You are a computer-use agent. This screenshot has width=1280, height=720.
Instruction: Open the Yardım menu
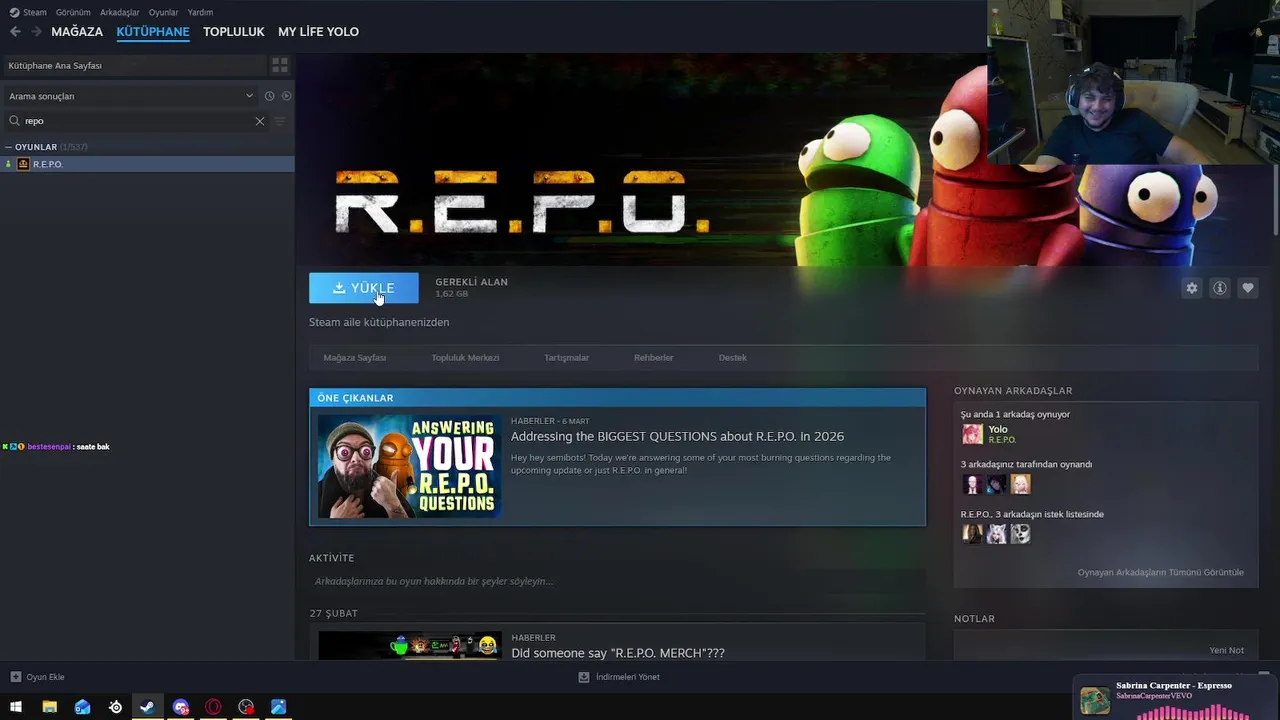200,12
